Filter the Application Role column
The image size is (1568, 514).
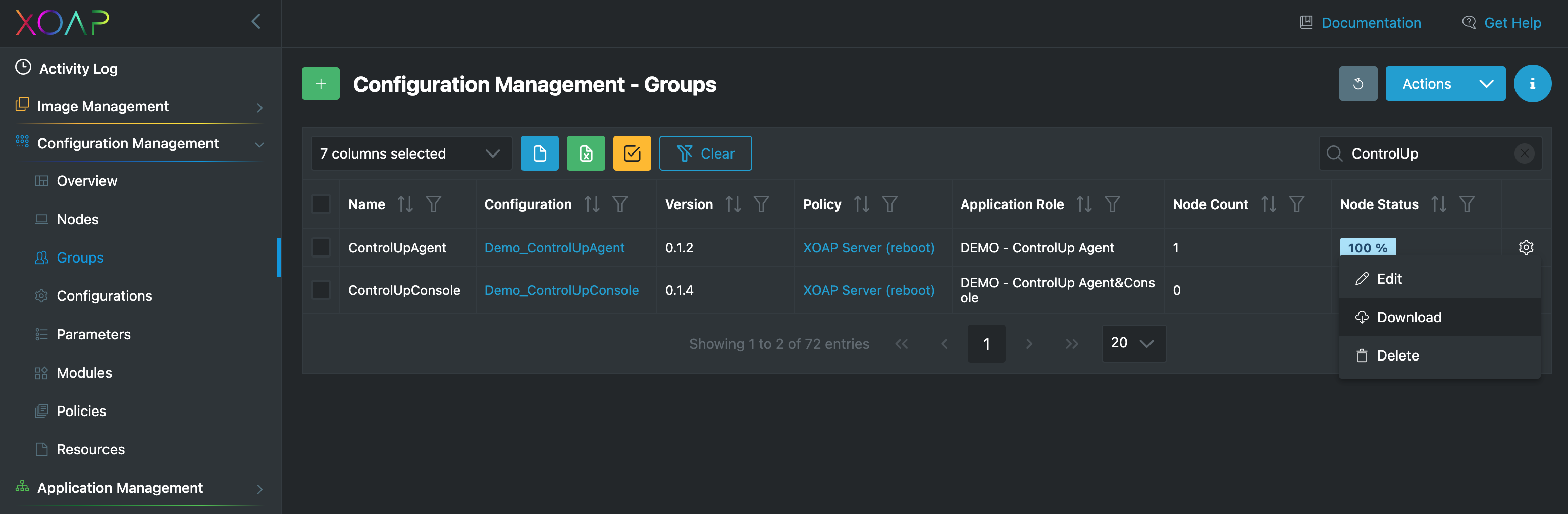1112,204
